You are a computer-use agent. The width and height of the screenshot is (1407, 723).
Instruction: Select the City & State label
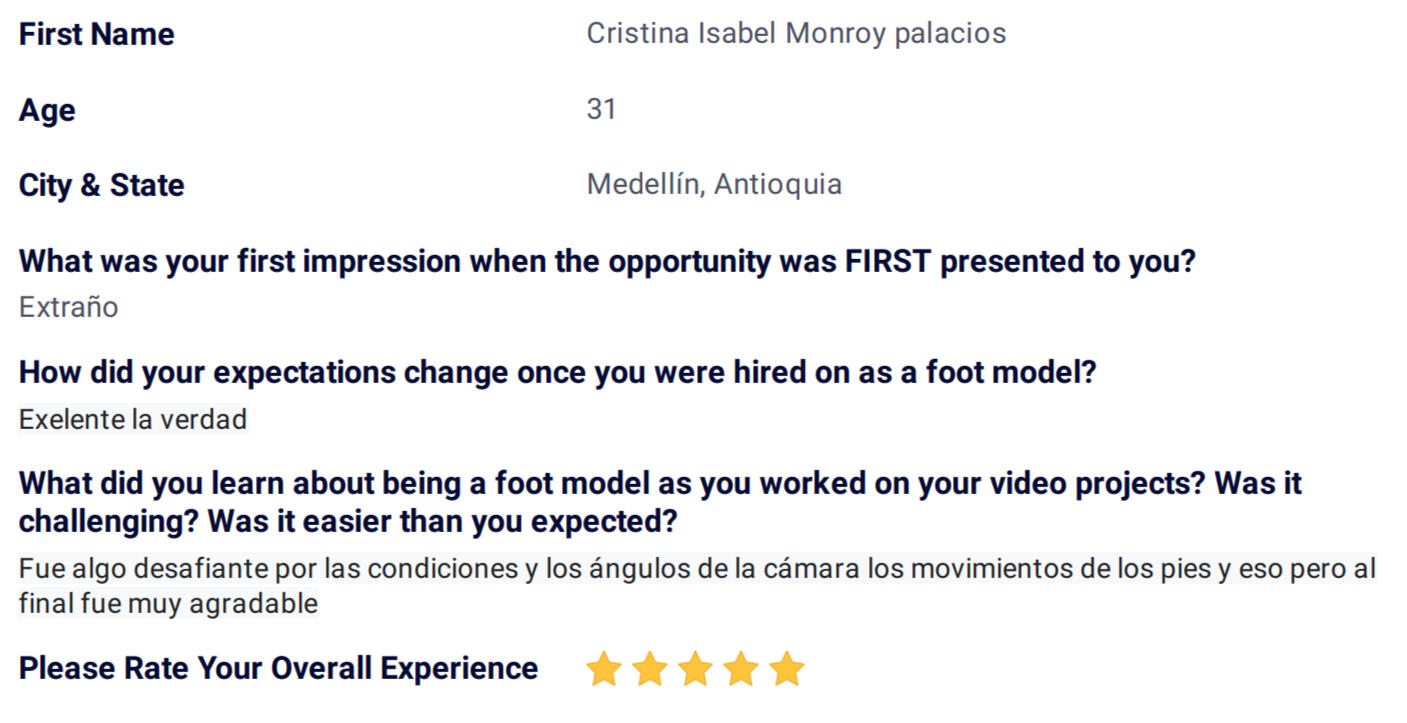102,186
